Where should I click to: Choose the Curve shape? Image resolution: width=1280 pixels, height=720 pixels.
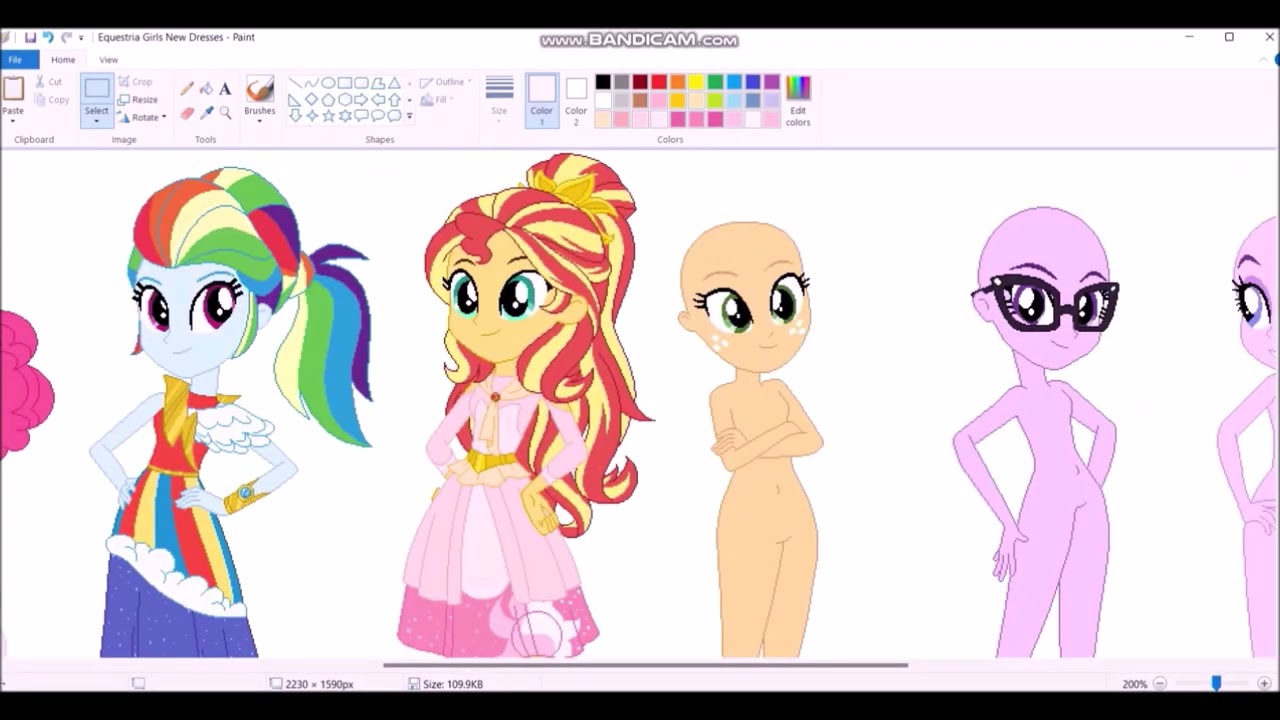311,83
